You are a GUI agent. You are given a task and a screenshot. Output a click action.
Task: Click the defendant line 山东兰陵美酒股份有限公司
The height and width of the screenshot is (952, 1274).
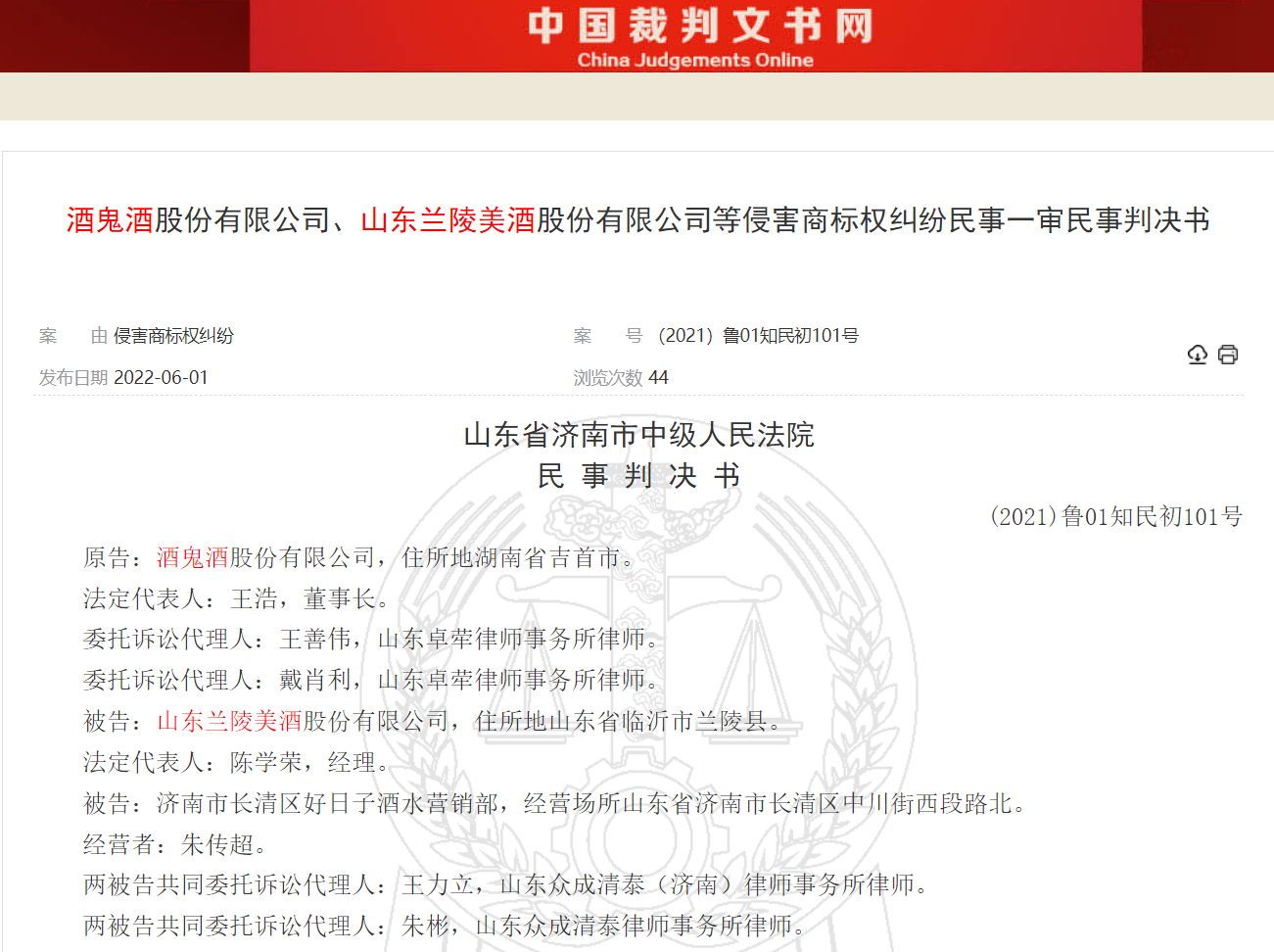tap(435, 722)
